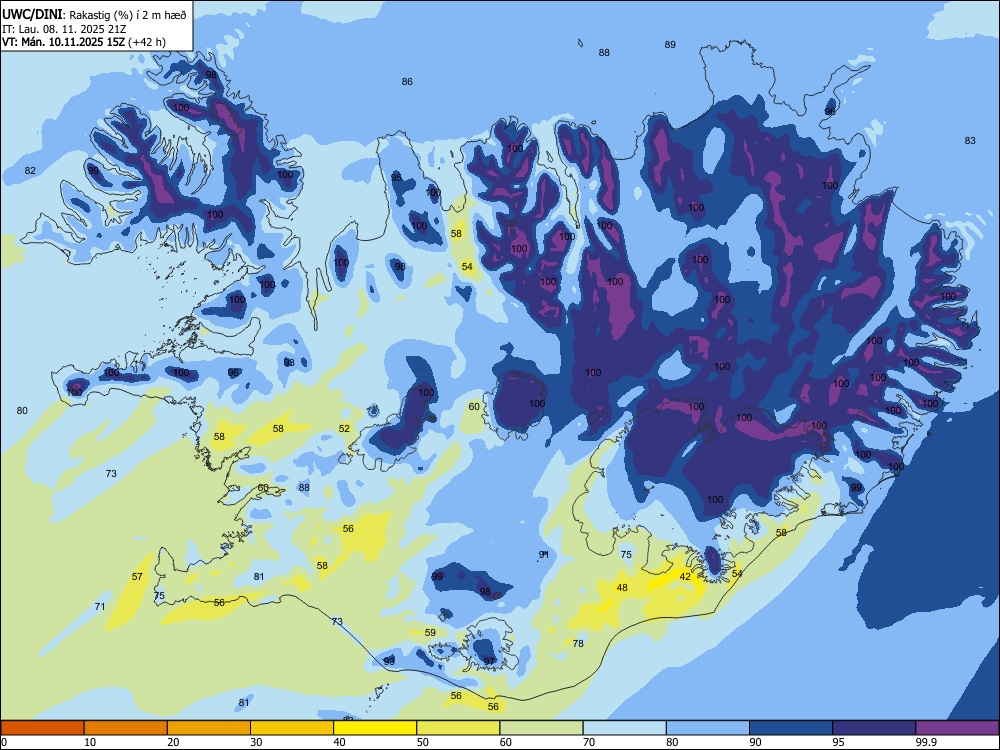Click the legend tick label '90'
Image resolution: width=1000 pixels, height=750 pixels.
(x=755, y=742)
